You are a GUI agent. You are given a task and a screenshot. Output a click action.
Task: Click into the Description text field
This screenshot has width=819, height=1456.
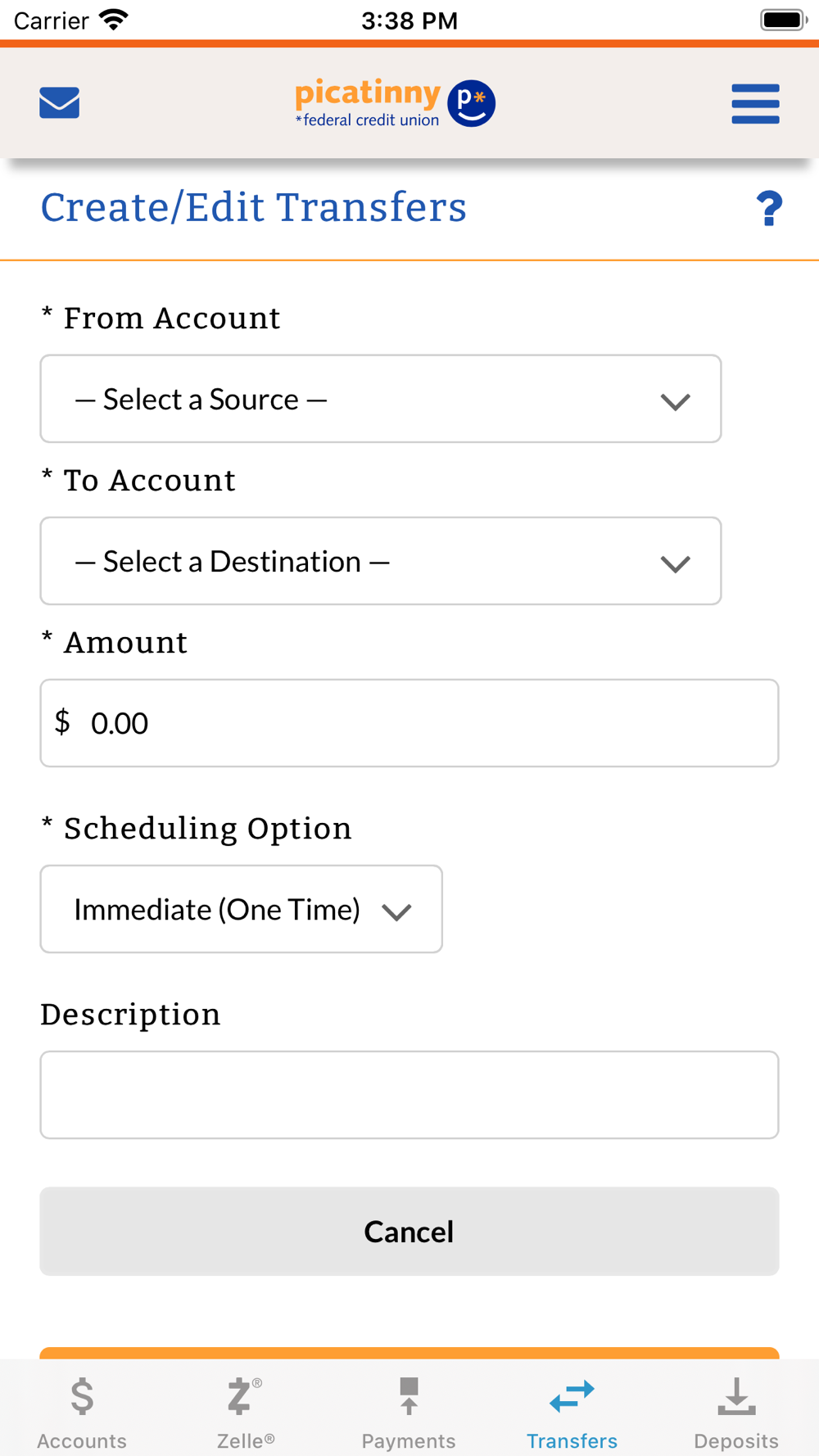pos(409,1095)
